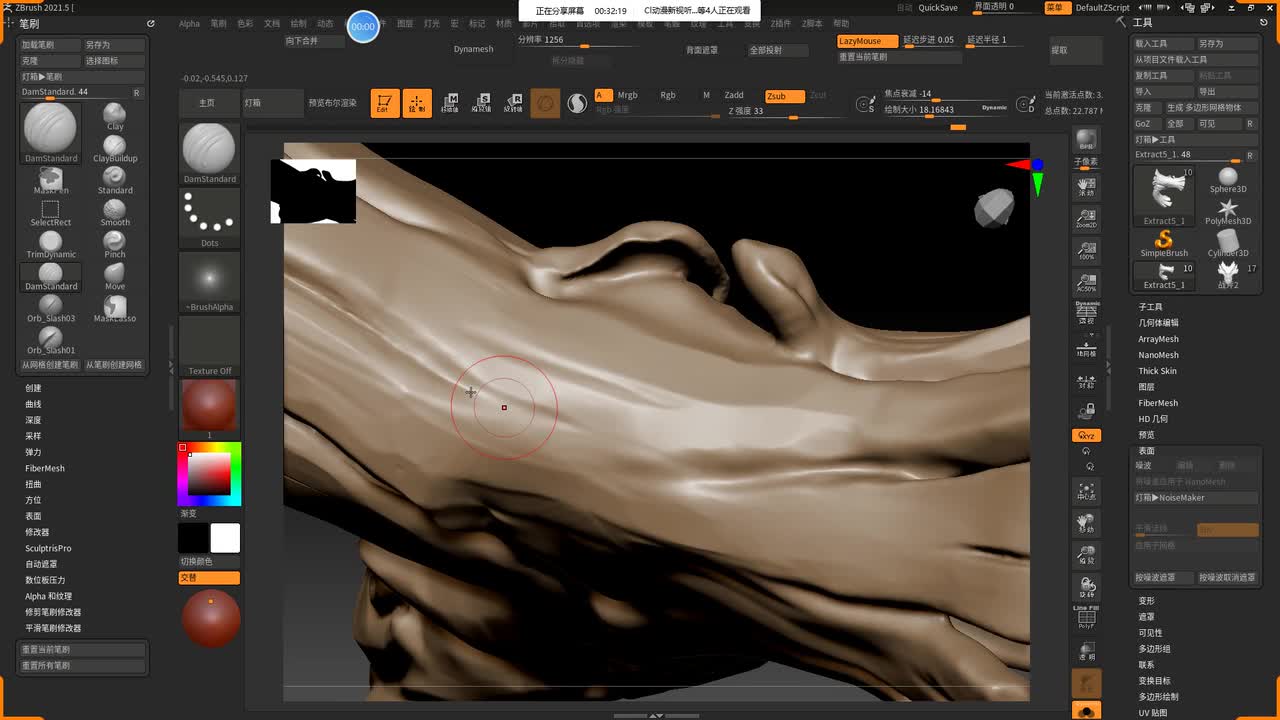Select the Orb_Slash01 brush

[51, 340]
